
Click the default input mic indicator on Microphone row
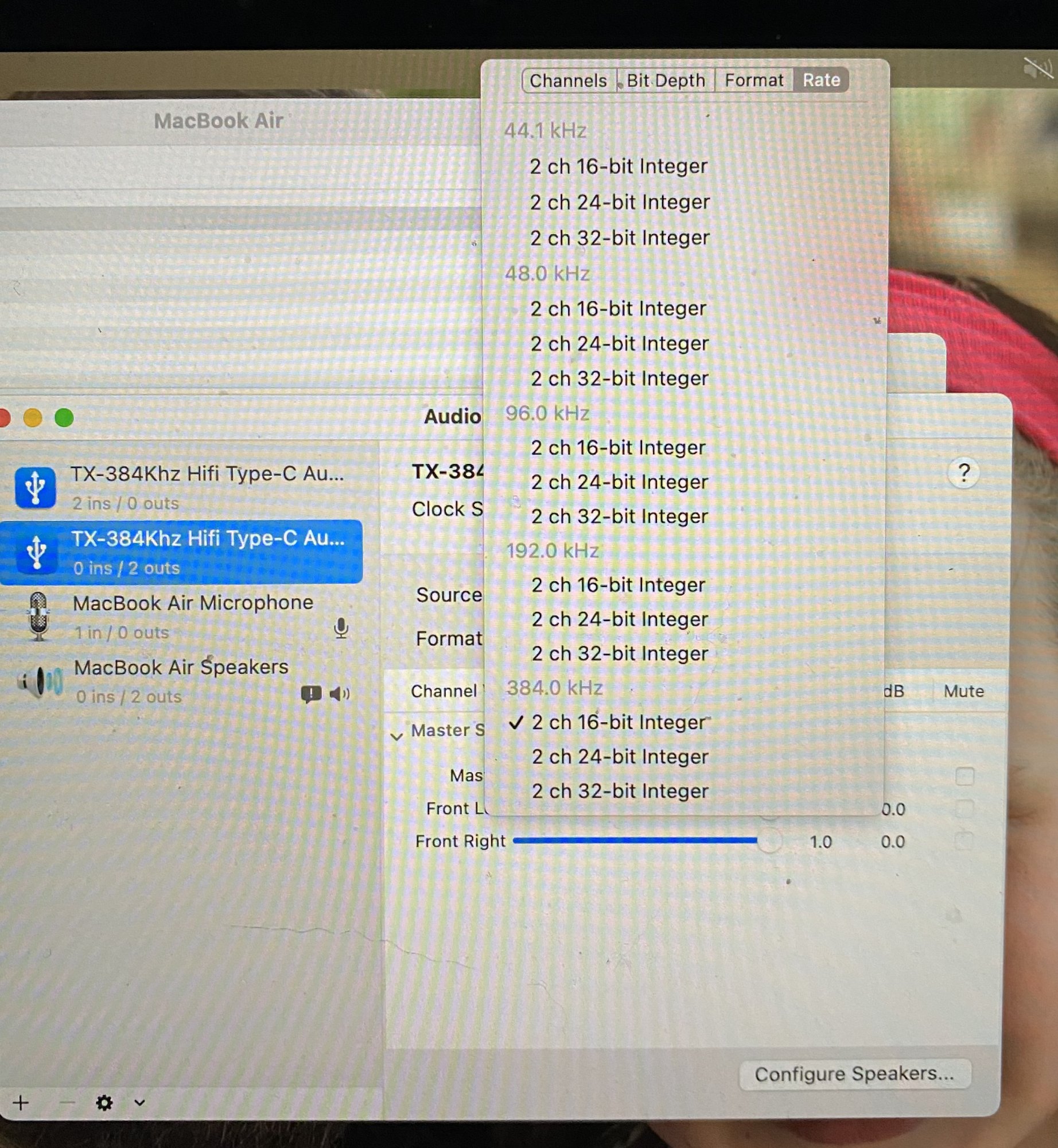pos(341,629)
